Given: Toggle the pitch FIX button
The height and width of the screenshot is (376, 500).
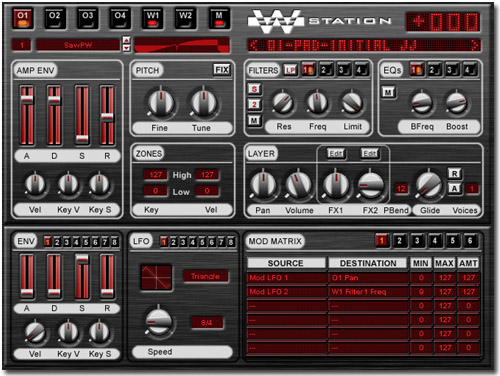Looking at the screenshot, I should tap(222, 70).
